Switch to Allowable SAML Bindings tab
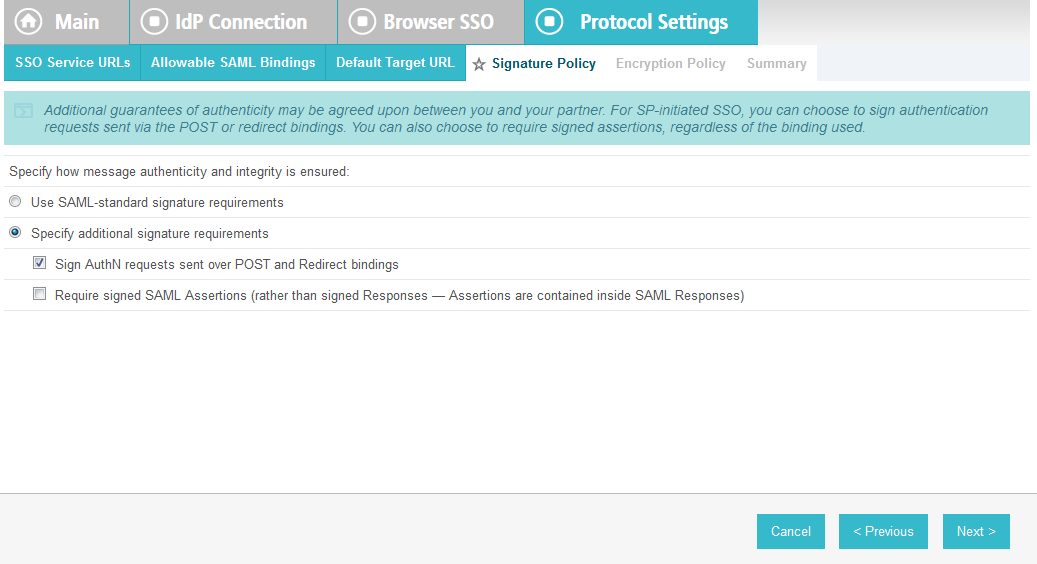This screenshot has width=1037, height=564. click(233, 63)
